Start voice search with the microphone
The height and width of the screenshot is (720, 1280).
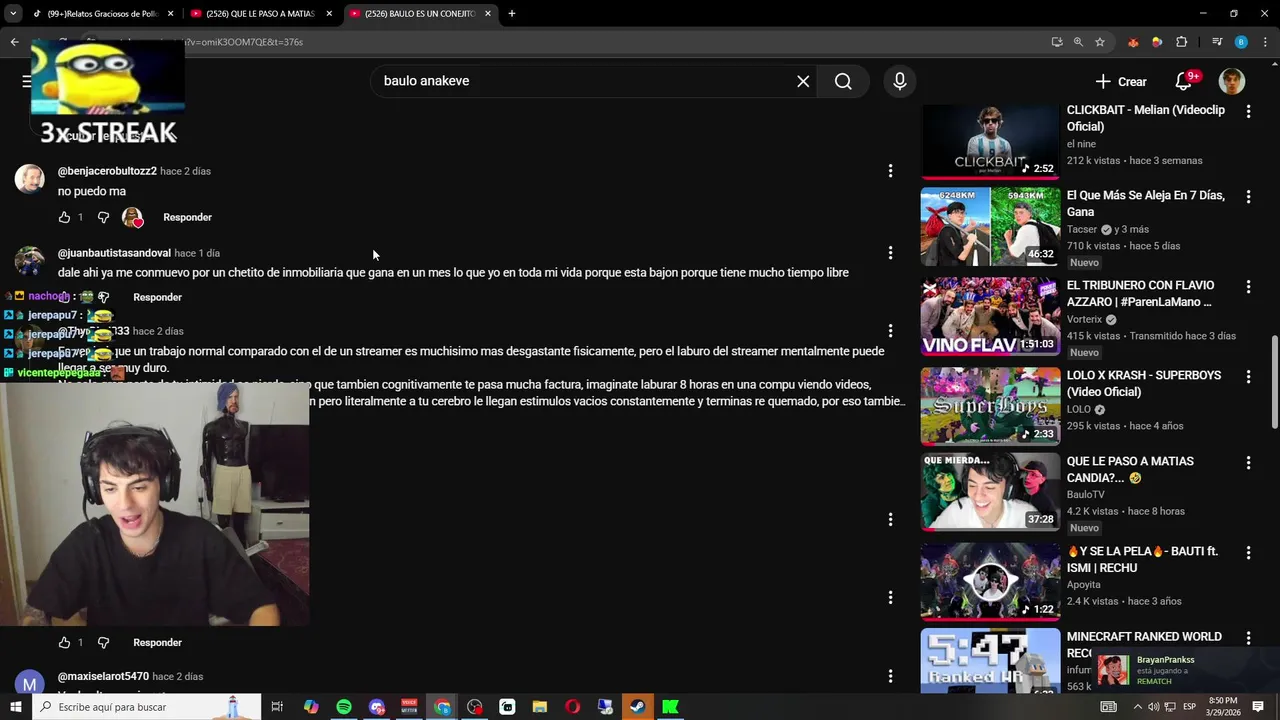900,81
